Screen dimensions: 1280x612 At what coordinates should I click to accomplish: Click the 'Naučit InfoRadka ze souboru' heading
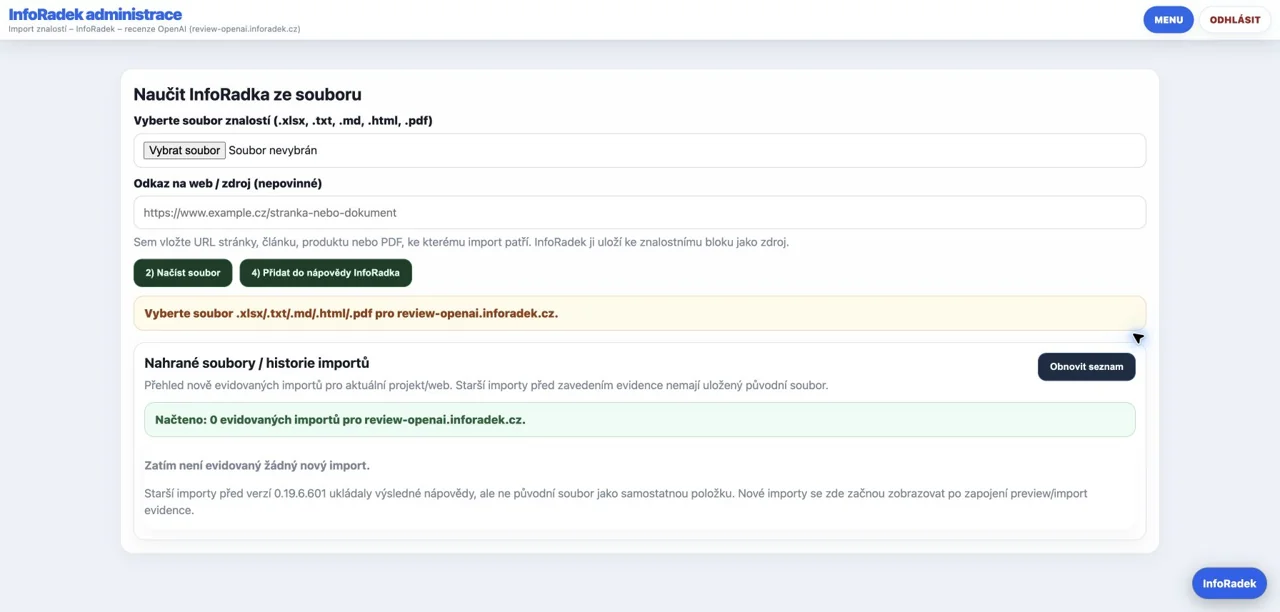(248, 94)
